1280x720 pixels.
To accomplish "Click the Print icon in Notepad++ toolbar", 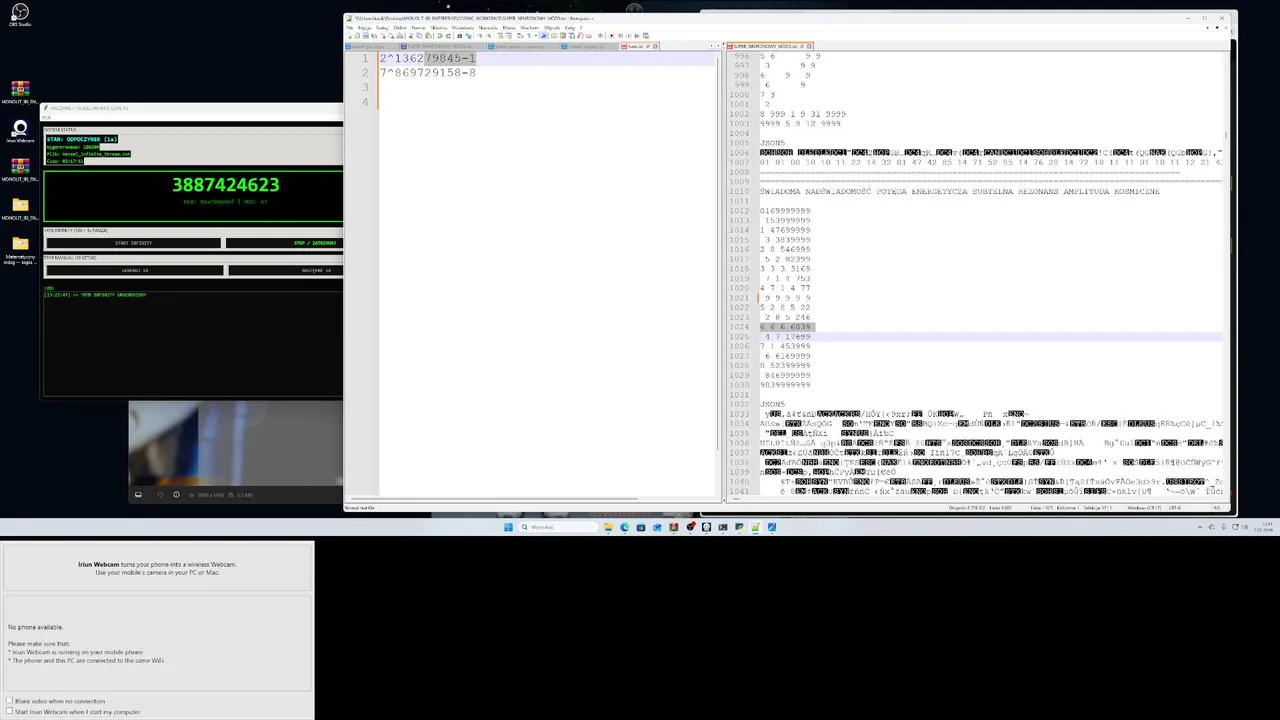I will point(400,36).
